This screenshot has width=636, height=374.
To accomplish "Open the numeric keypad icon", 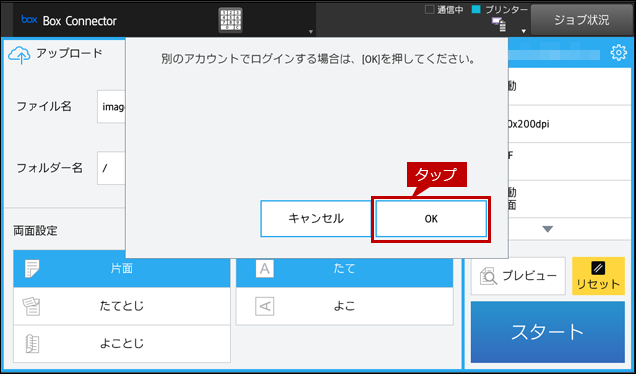I will 230,20.
